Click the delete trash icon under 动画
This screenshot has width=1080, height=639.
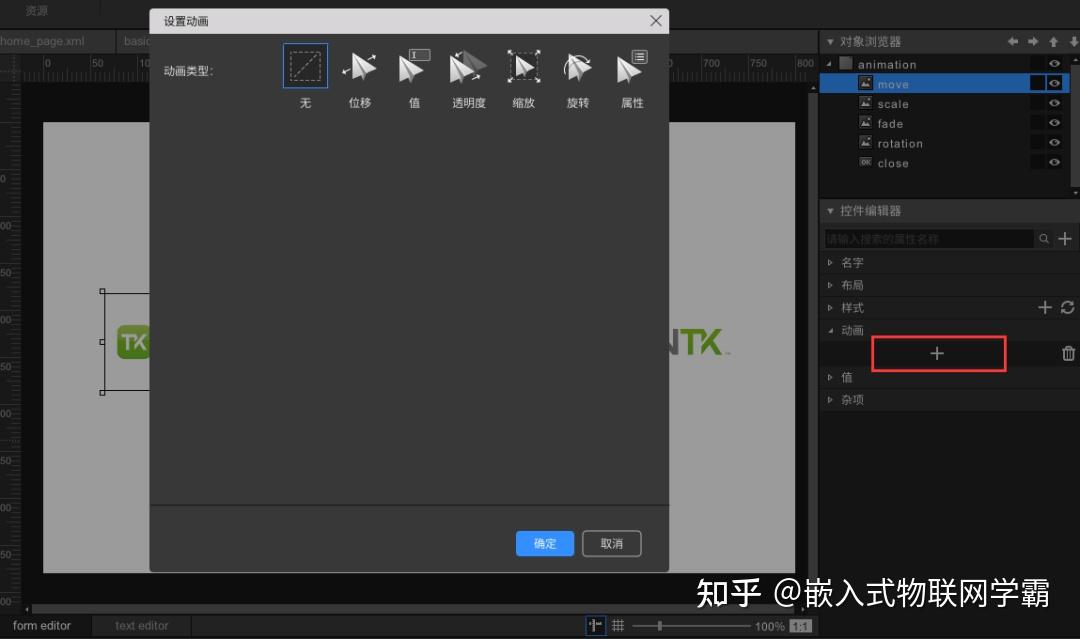coord(1068,353)
